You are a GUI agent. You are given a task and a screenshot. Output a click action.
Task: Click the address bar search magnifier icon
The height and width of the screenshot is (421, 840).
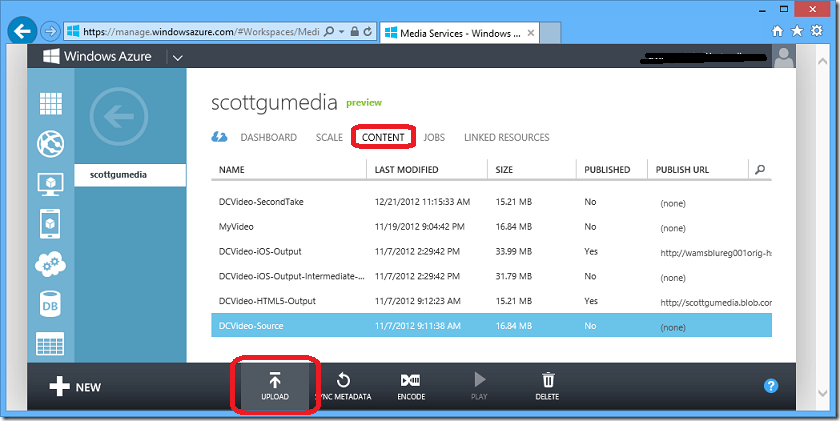coord(329,32)
